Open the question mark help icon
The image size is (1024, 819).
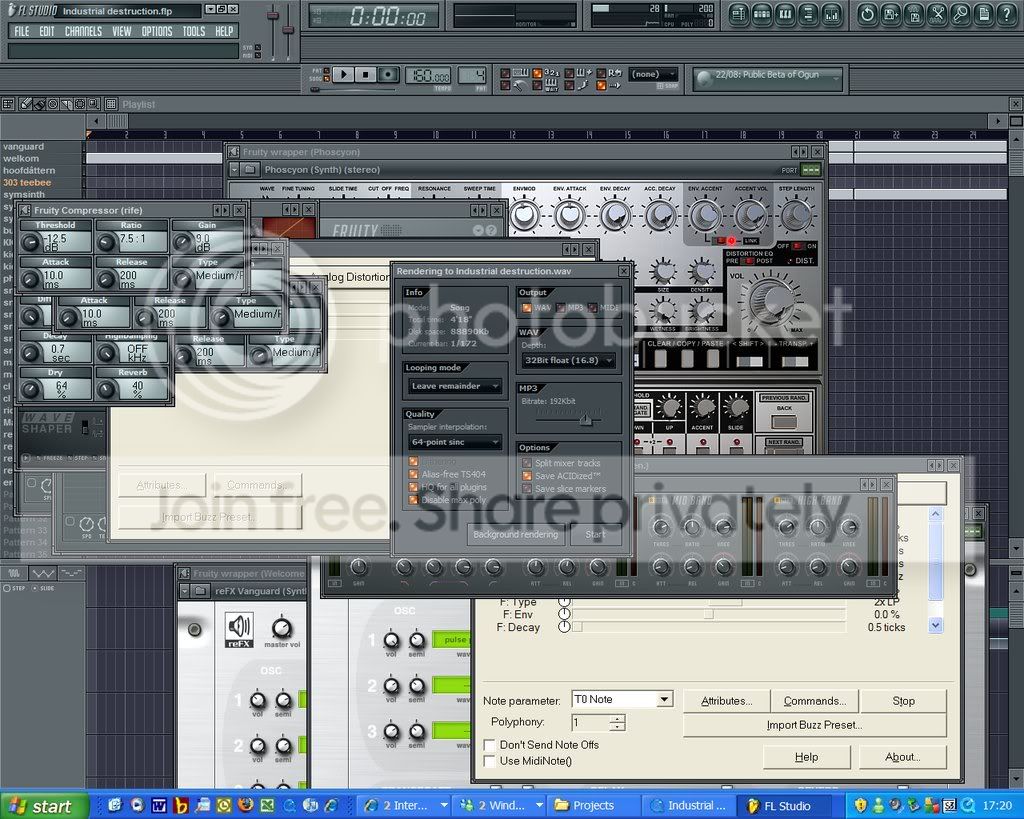1008,14
